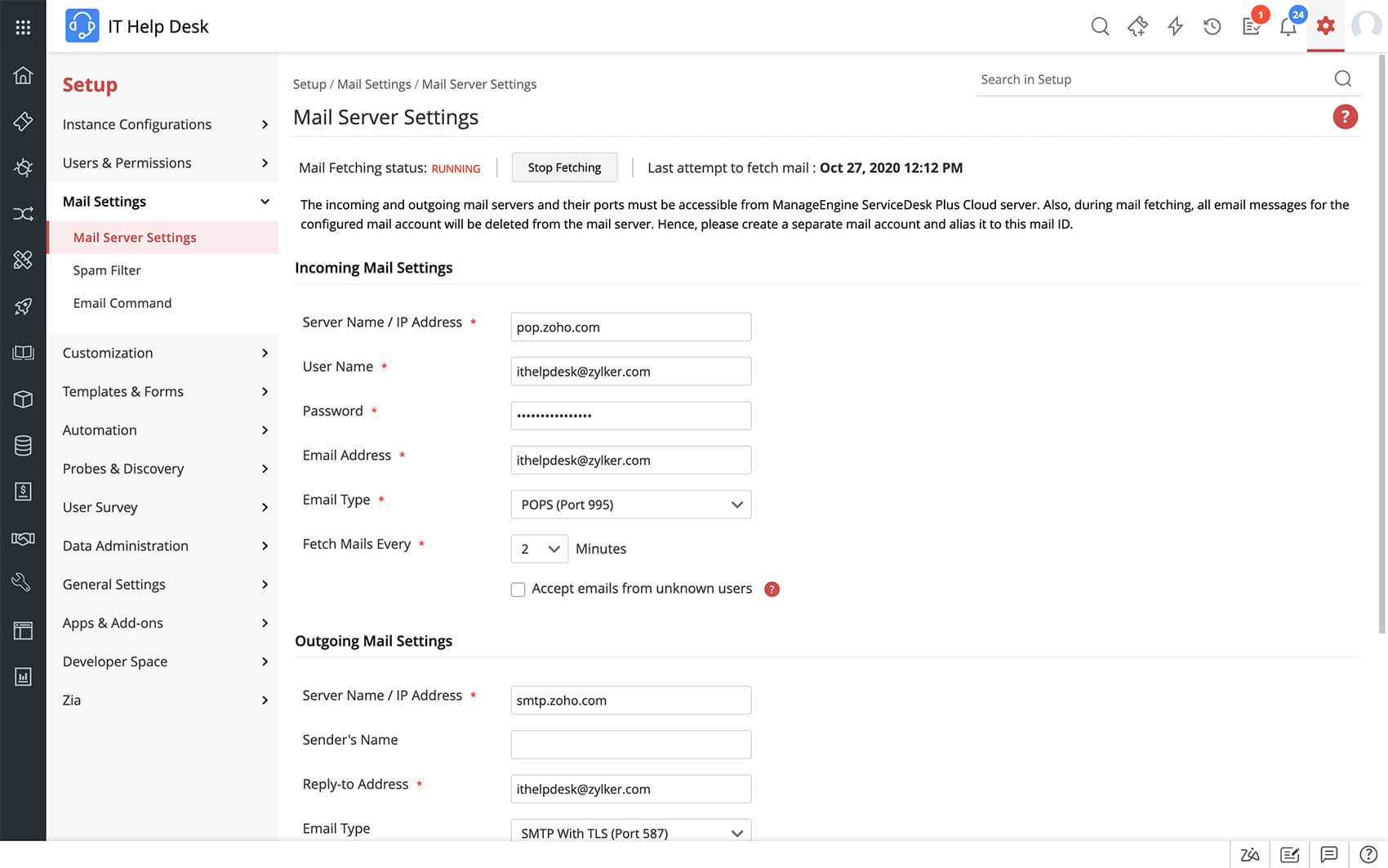Image resolution: width=1388 pixels, height=868 pixels.
Task: Open the app launcher grid icon
Action: pyautogui.click(x=23, y=27)
